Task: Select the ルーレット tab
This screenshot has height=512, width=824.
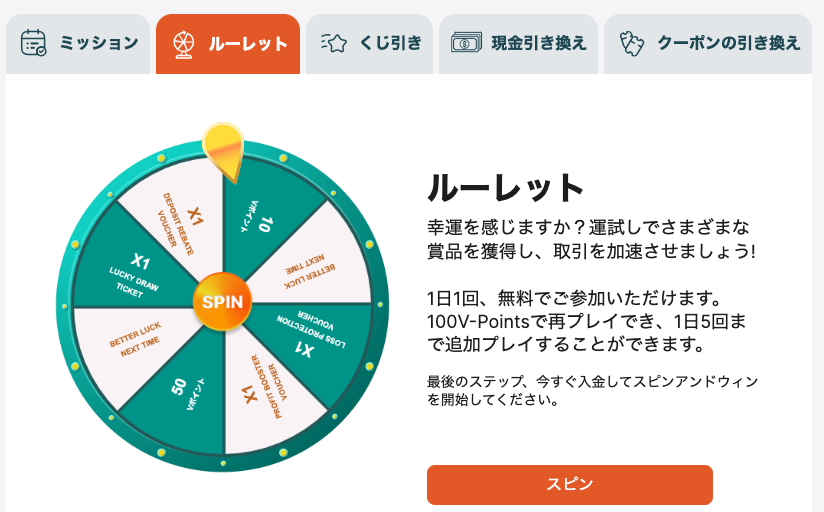Action: click(x=228, y=44)
